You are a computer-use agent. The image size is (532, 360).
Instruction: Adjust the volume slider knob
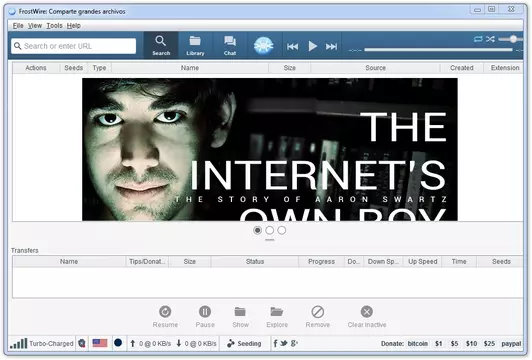513,39
